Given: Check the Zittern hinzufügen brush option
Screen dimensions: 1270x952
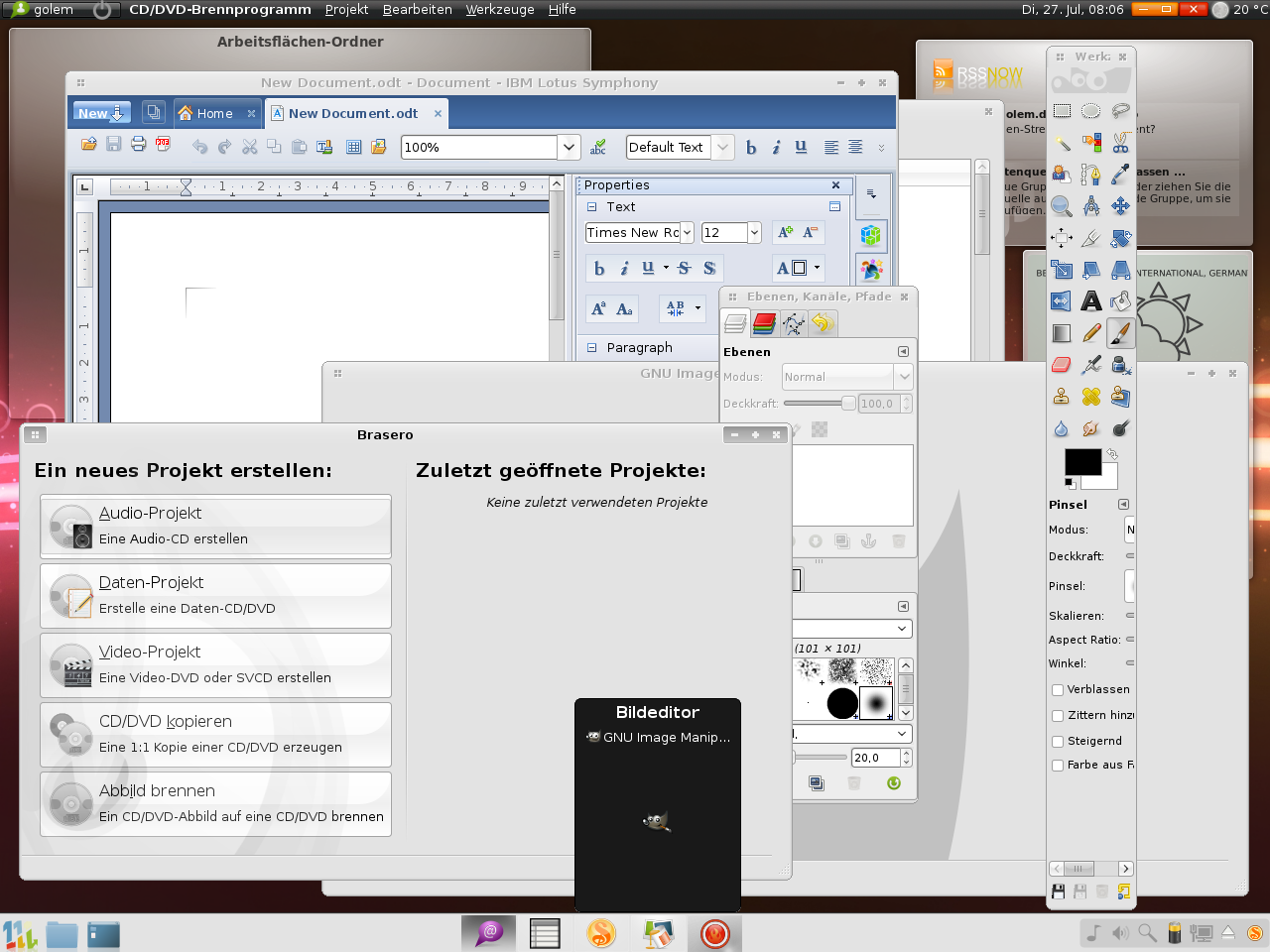Looking at the screenshot, I should (1058, 715).
